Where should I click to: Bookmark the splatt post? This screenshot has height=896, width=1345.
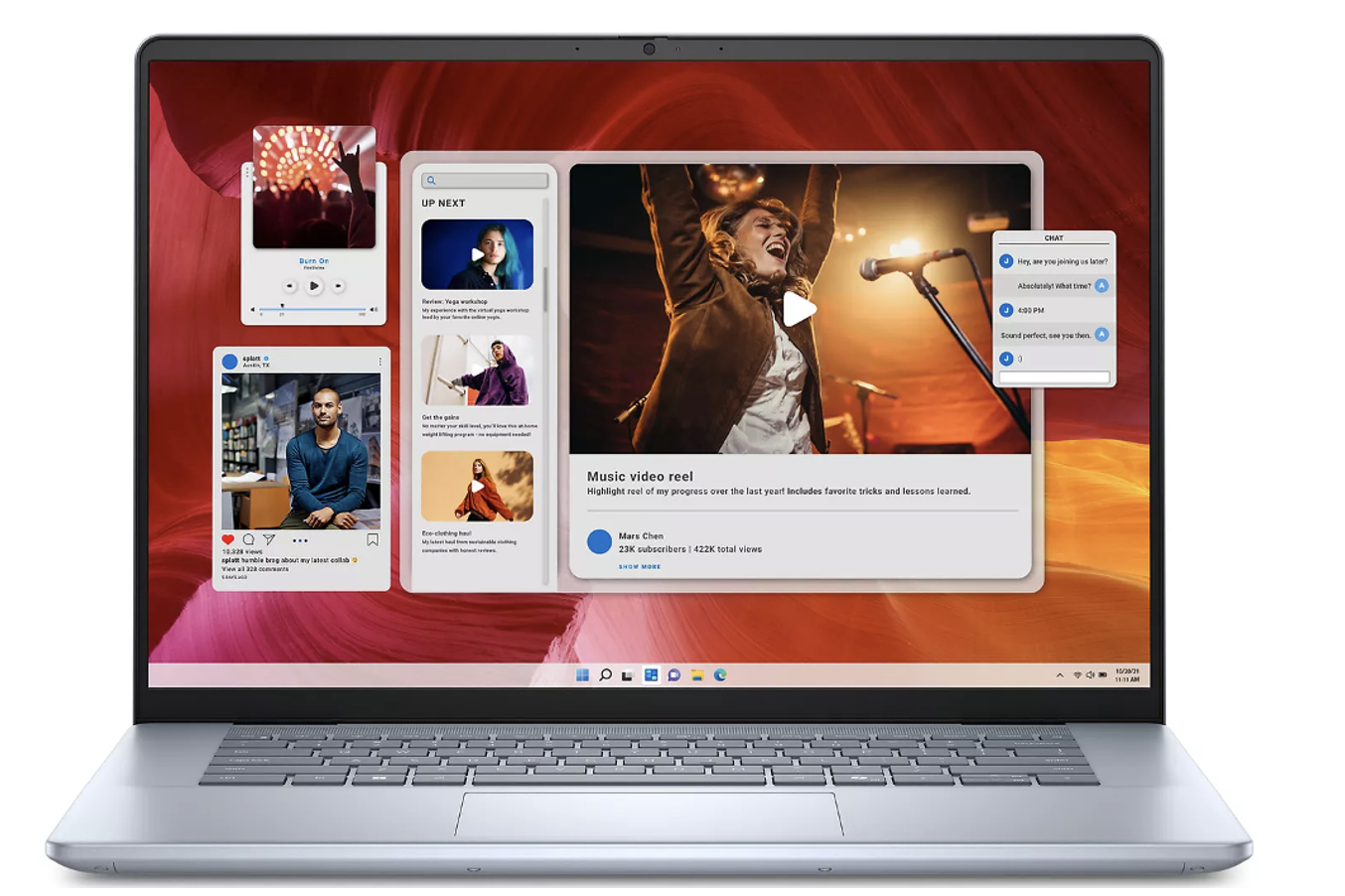373,540
